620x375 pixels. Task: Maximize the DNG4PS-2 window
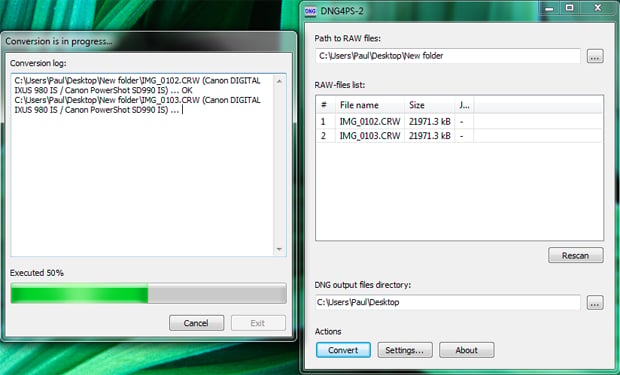click(569, 8)
